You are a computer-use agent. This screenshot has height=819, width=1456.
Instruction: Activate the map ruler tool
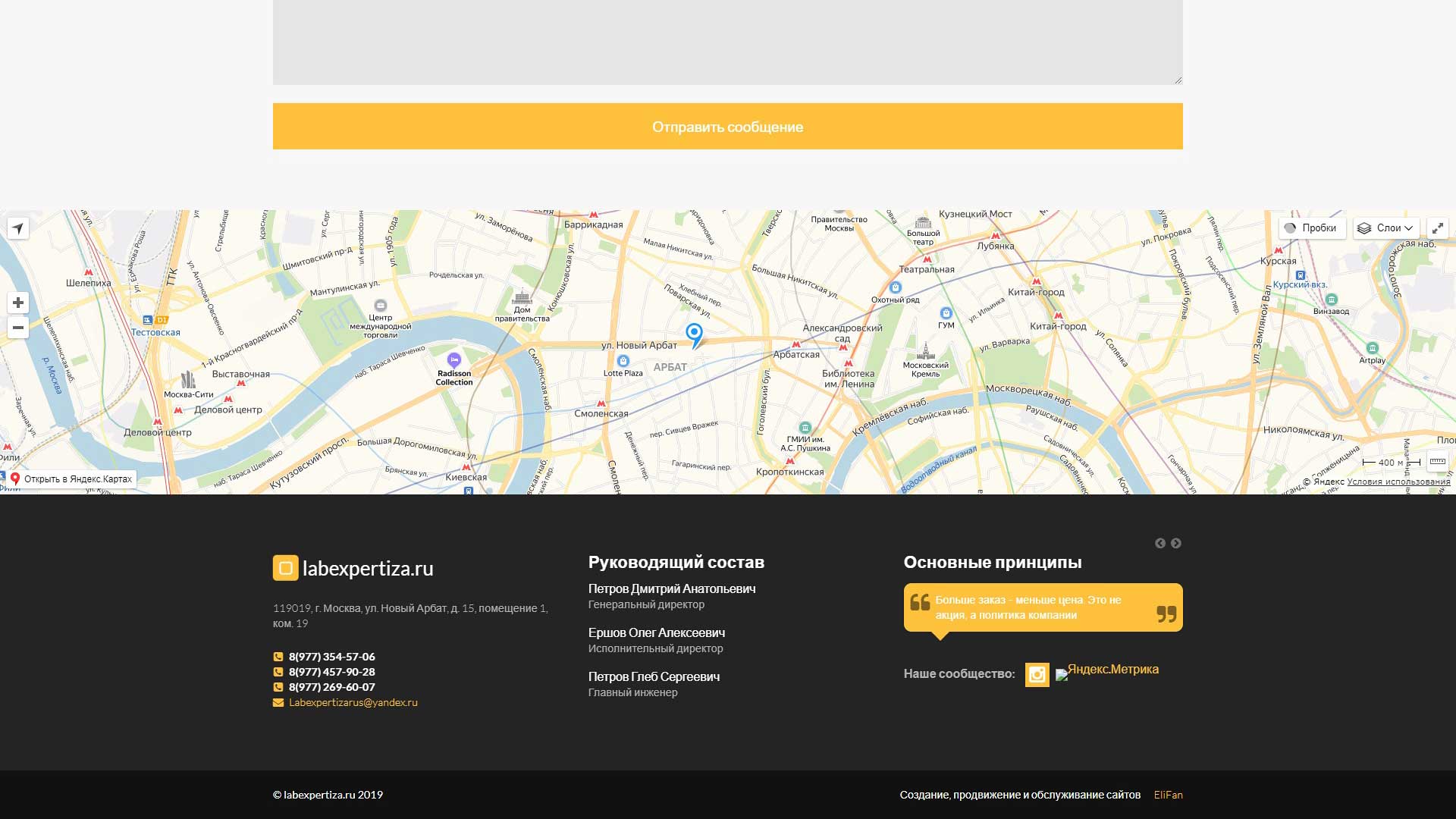1437,461
